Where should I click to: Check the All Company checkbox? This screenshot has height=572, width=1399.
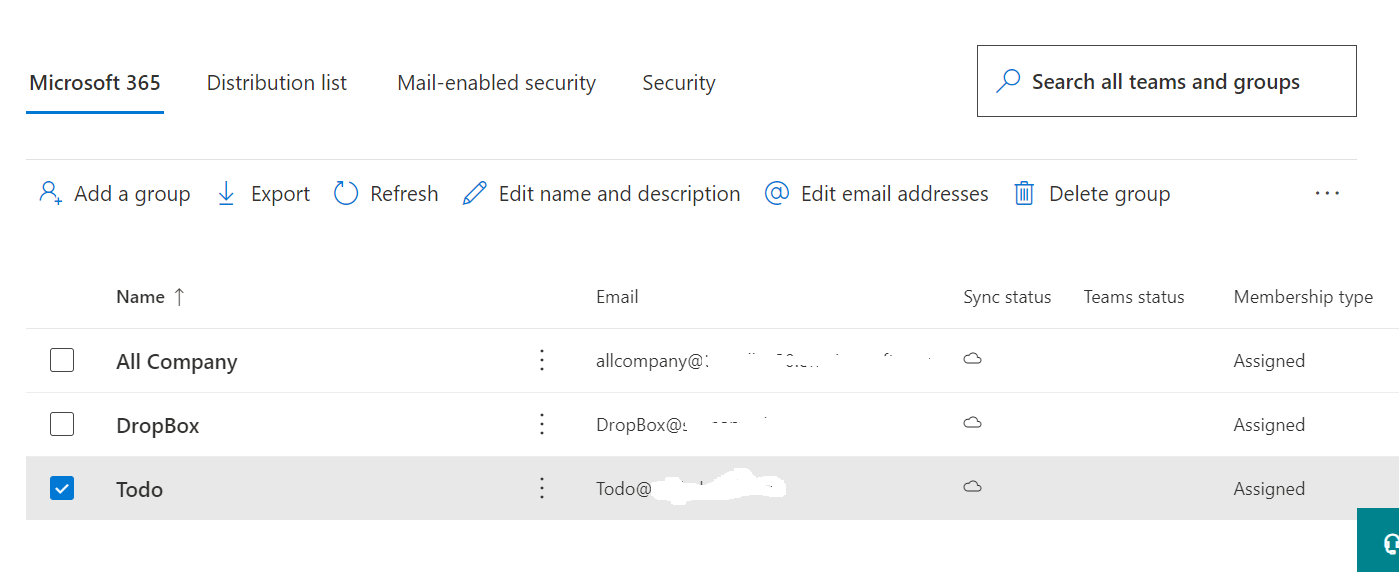pyautogui.click(x=62, y=360)
